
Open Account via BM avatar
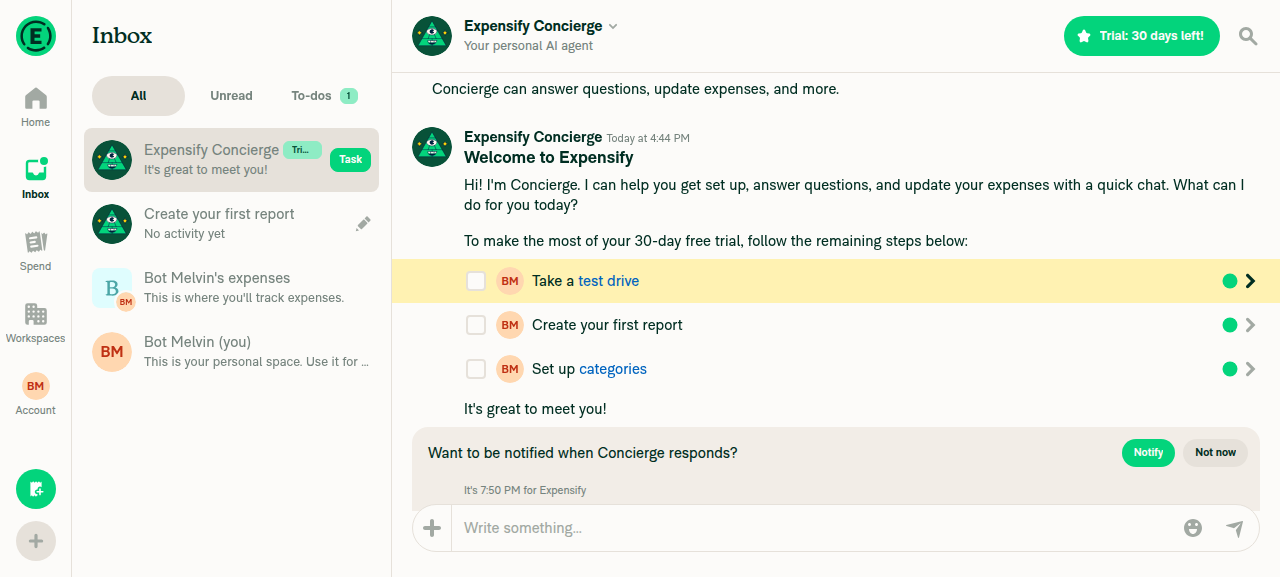pyautogui.click(x=36, y=394)
